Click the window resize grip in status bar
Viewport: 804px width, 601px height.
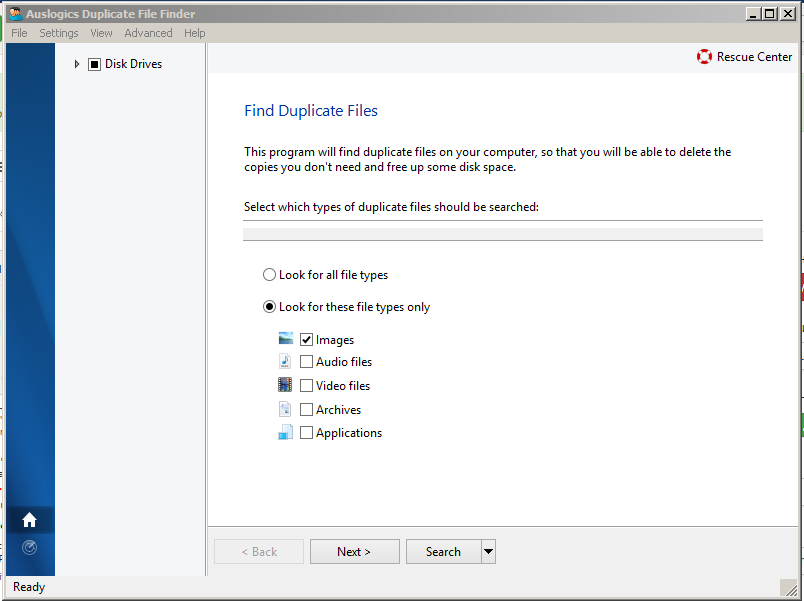pos(788,587)
